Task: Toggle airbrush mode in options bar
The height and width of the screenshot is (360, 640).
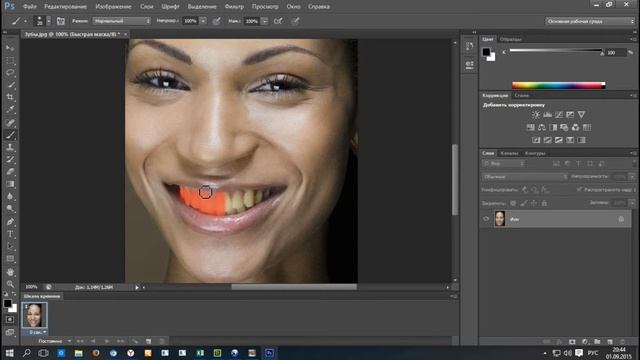Action: pos(278,21)
